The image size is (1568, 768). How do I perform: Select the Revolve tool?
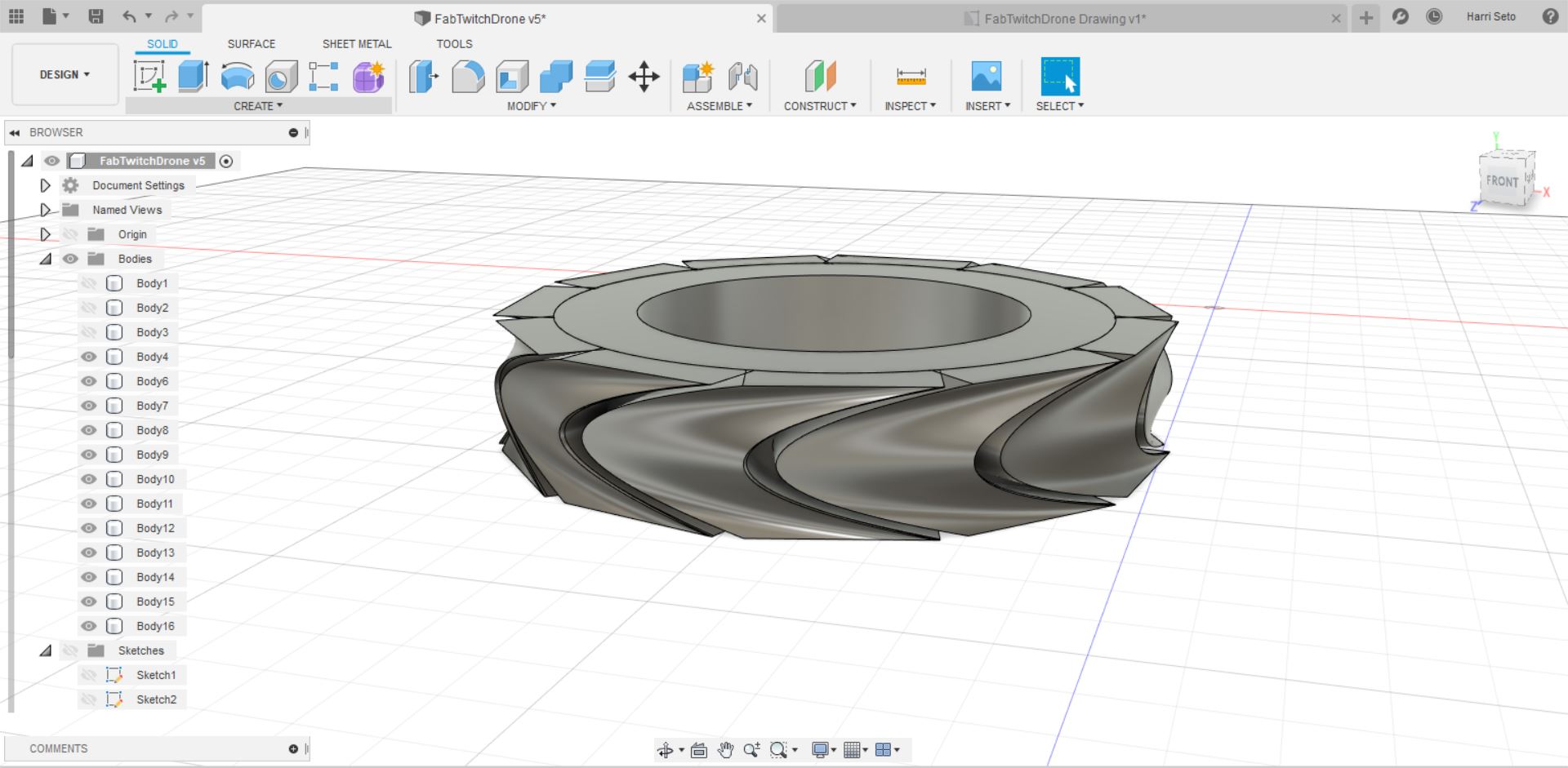[238, 77]
